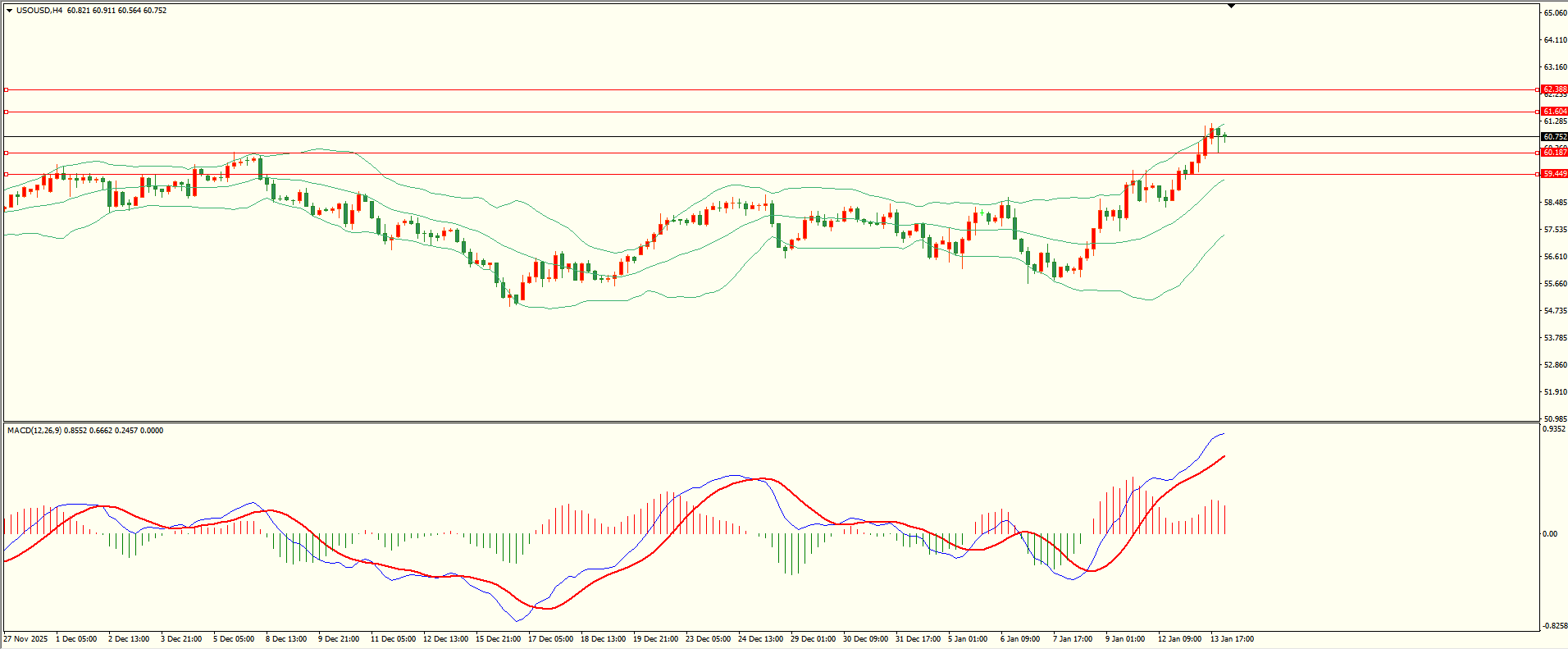The height and width of the screenshot is (649, 1568).
Task: Select left handle of 62.388 horizontal line
Action: tap(6, 89)
